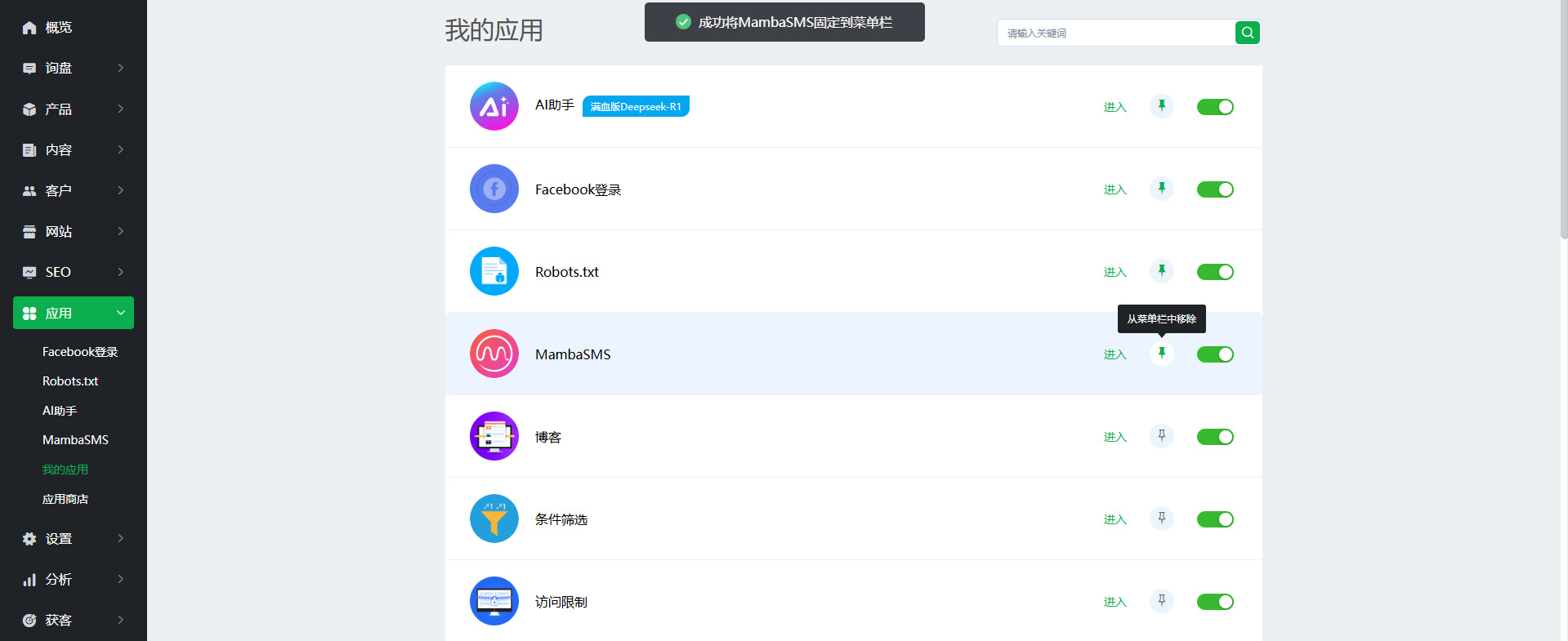Click the 访问限制 app logo
The image size is (1568, 641).
494,601
